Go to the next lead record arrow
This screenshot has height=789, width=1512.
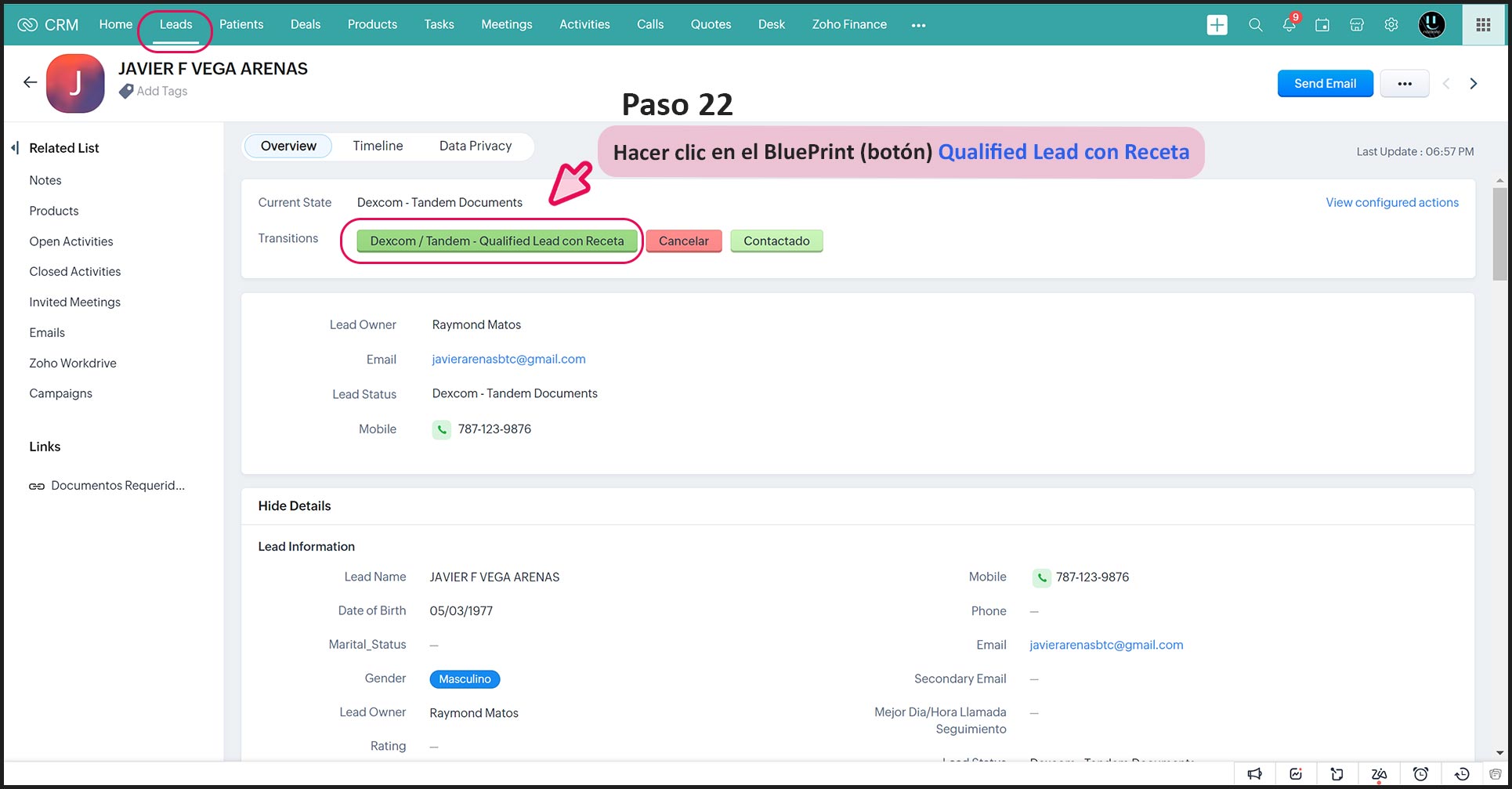1473,84
